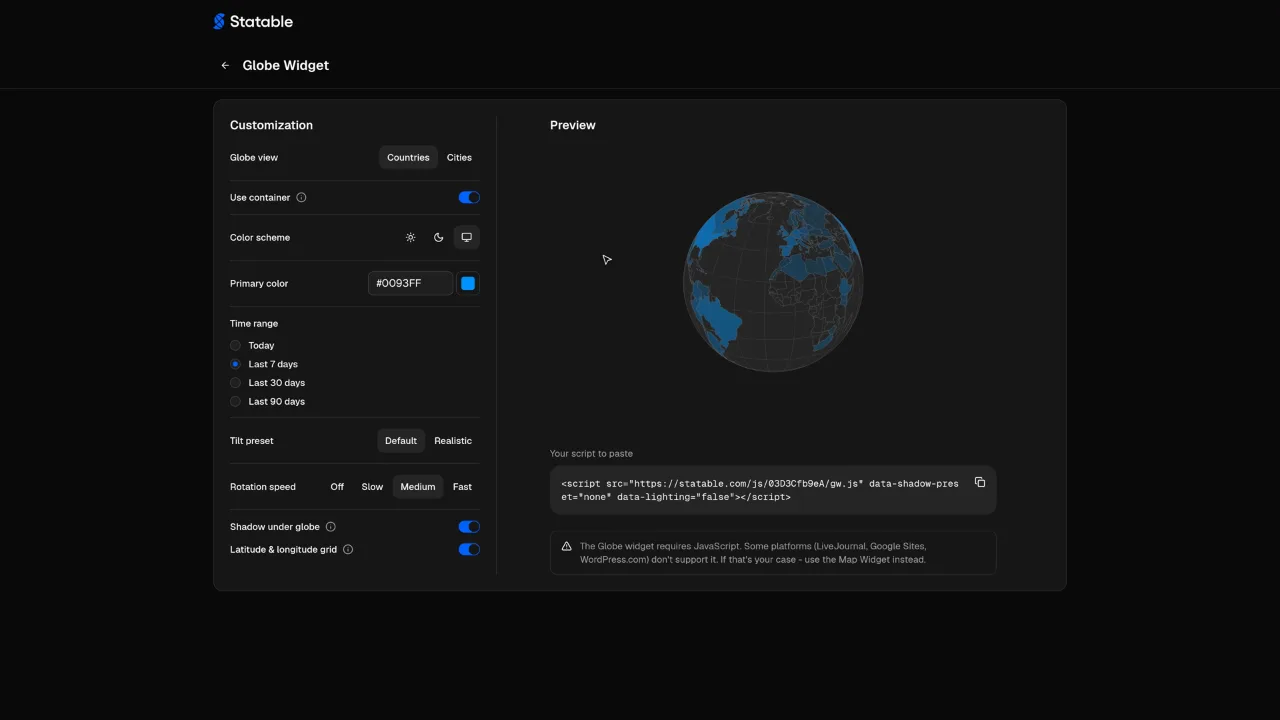Screen dimensions: 1280x720
Task: Choose the Last 90 days time range
Action: 267,401
